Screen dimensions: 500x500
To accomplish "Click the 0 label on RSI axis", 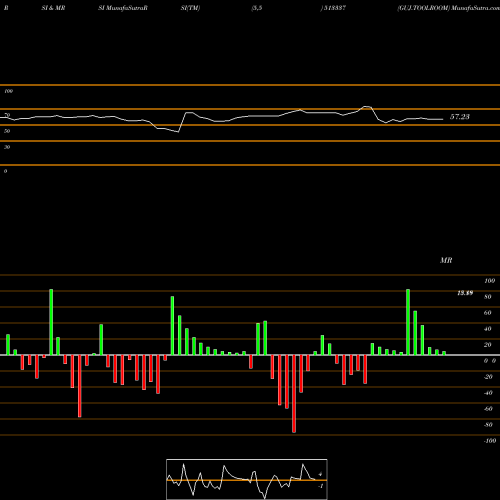I will click(5, 171).
